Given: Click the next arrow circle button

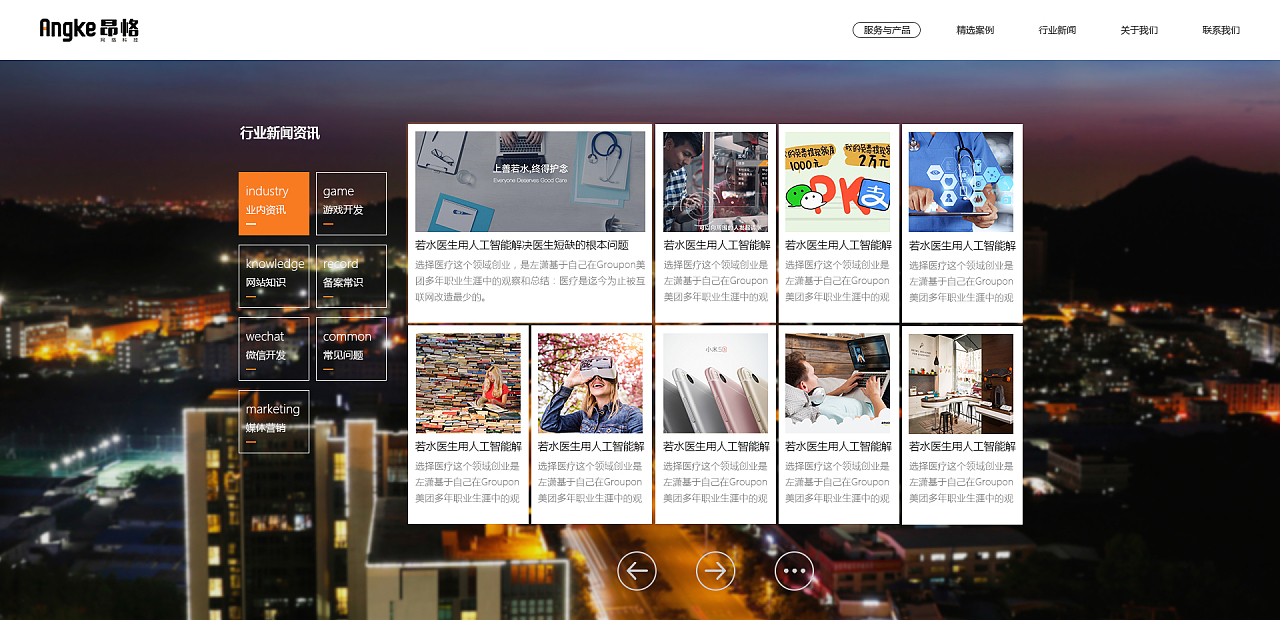Looking at the screenshot, I should point(715,571).
